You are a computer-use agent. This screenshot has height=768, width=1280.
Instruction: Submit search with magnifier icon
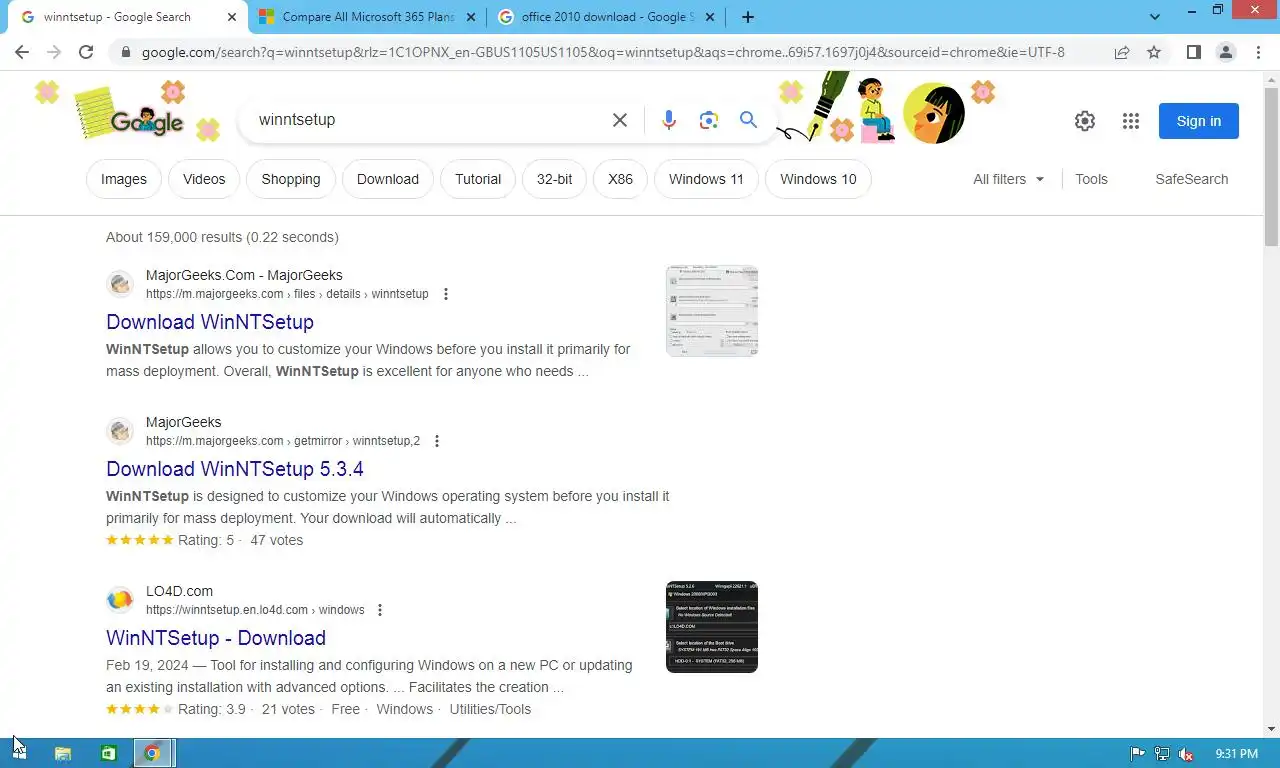click(x=748, y=120)
